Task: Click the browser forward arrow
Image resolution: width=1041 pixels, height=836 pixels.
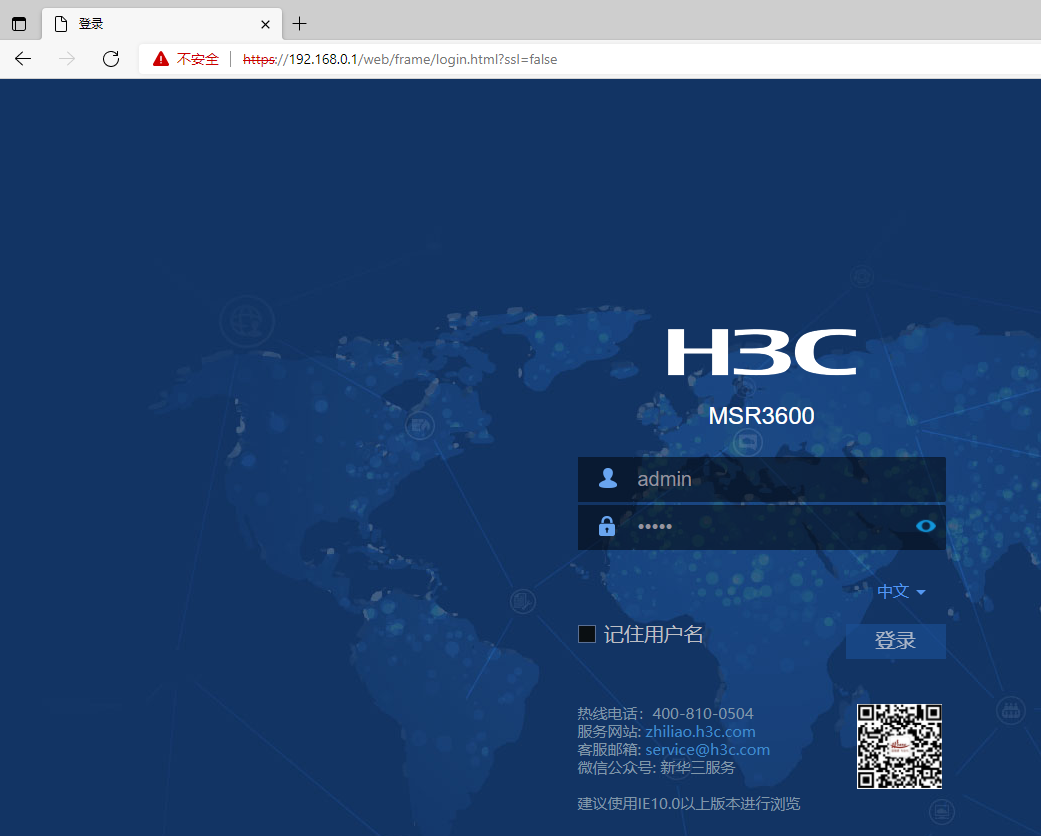Action: [67, 59]
